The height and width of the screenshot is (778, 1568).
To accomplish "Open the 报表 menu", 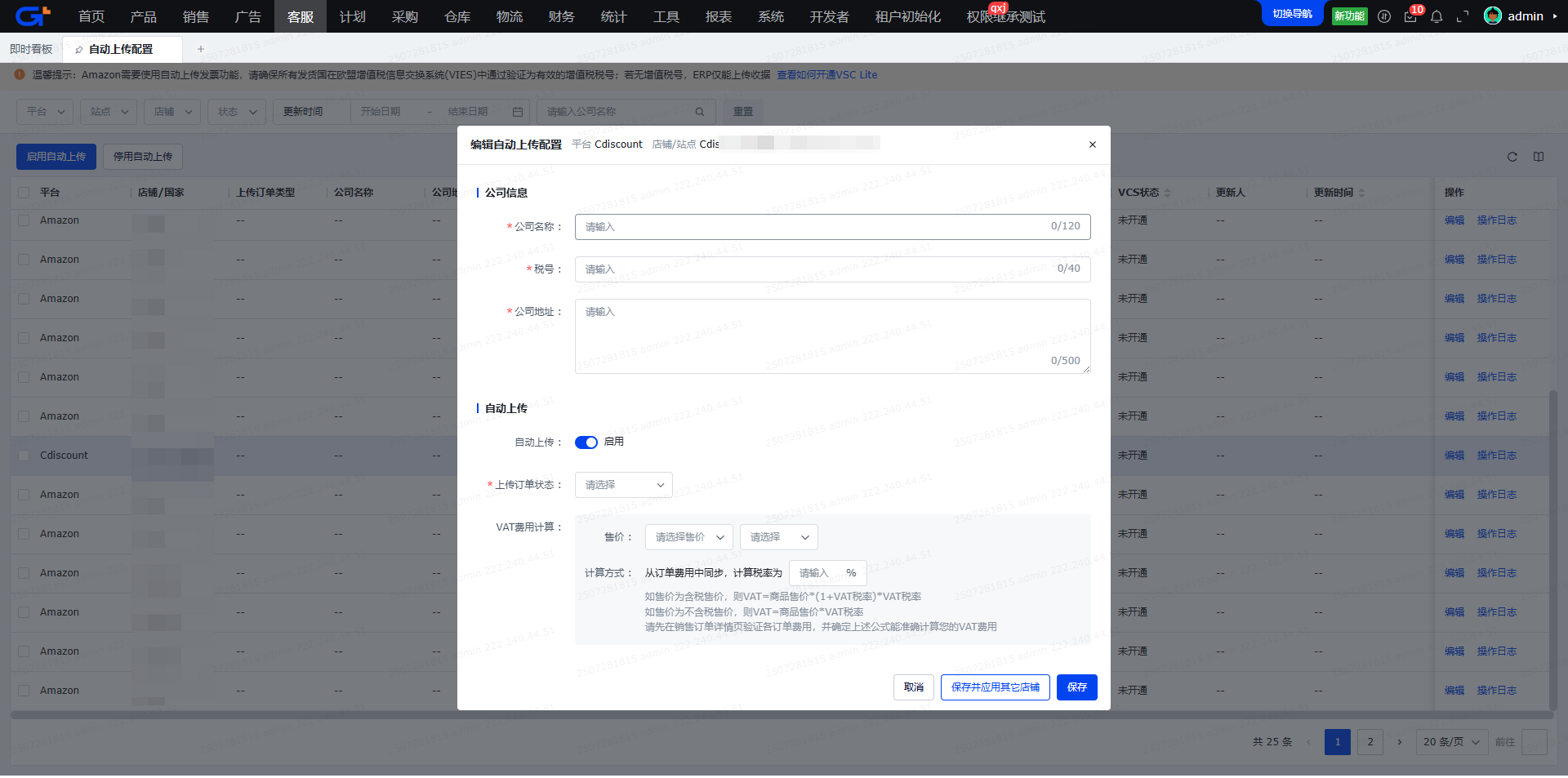I will pyautogui.click(x=719, y=16).
